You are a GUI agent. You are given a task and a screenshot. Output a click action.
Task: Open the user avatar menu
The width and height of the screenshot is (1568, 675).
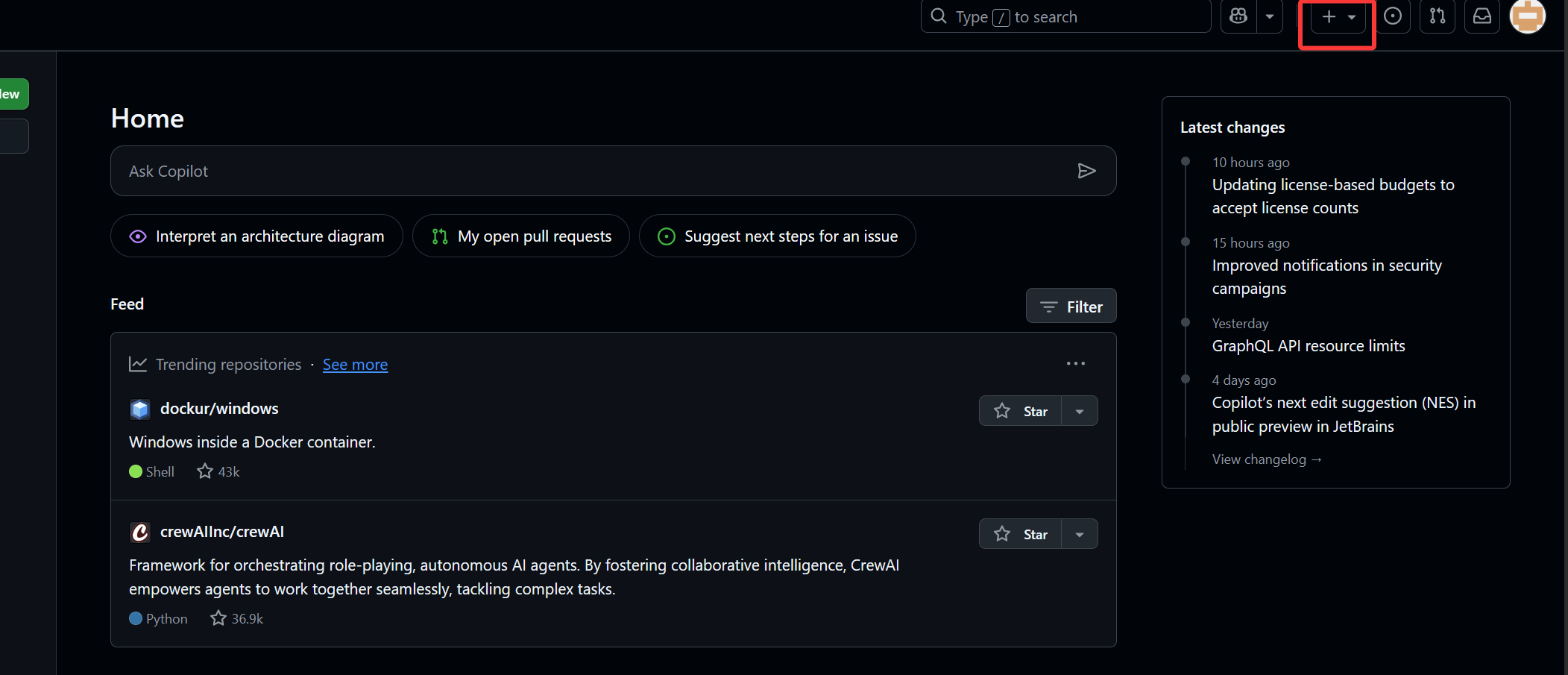click(x=1527, y=16)
